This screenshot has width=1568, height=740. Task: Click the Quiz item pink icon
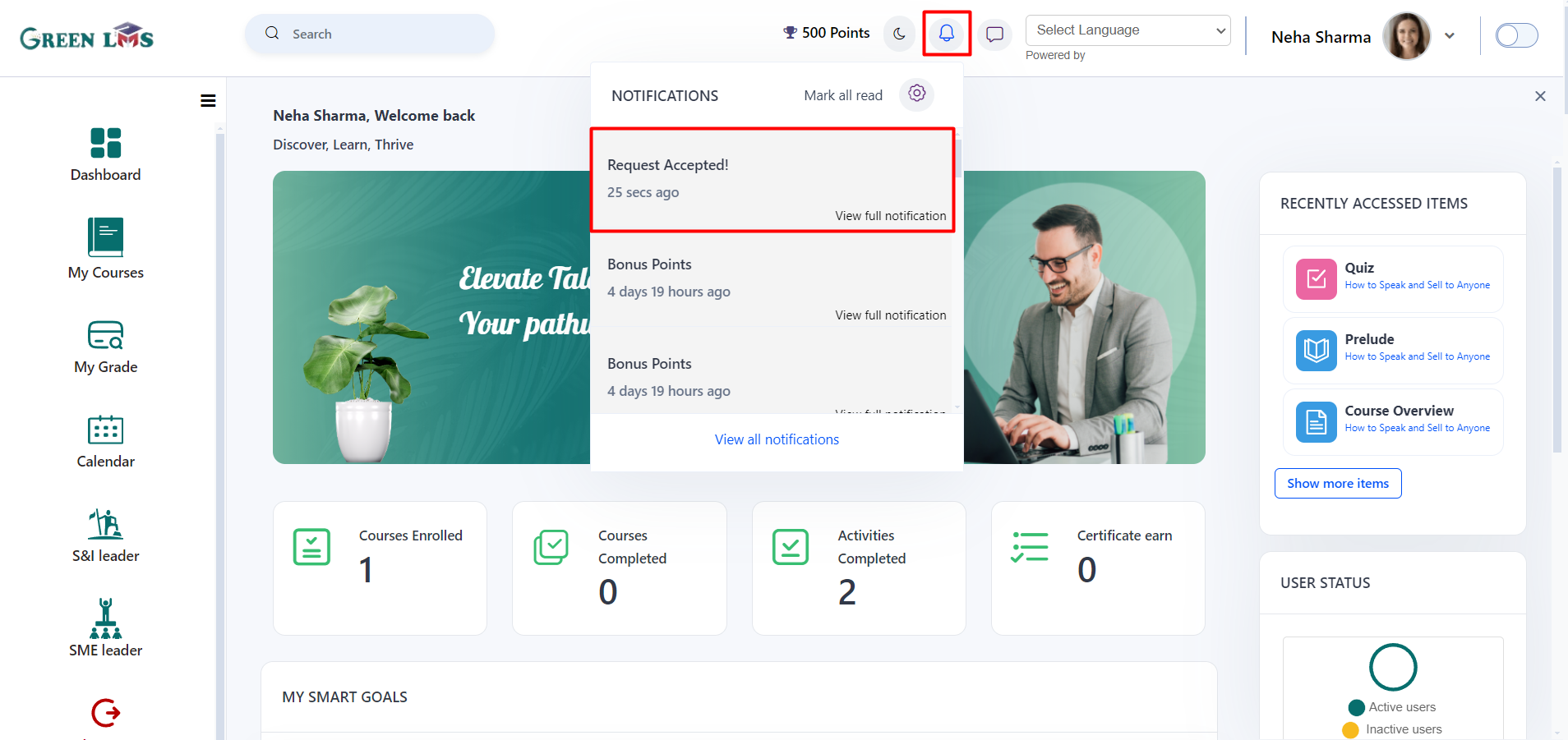tap(1317, 279)
